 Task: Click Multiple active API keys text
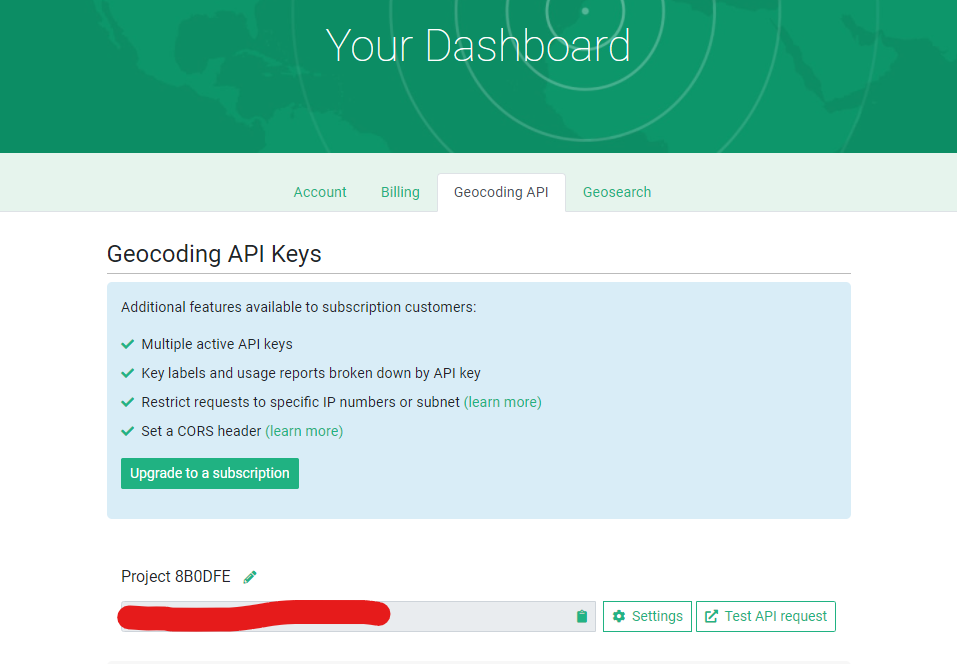click(217, 344)
